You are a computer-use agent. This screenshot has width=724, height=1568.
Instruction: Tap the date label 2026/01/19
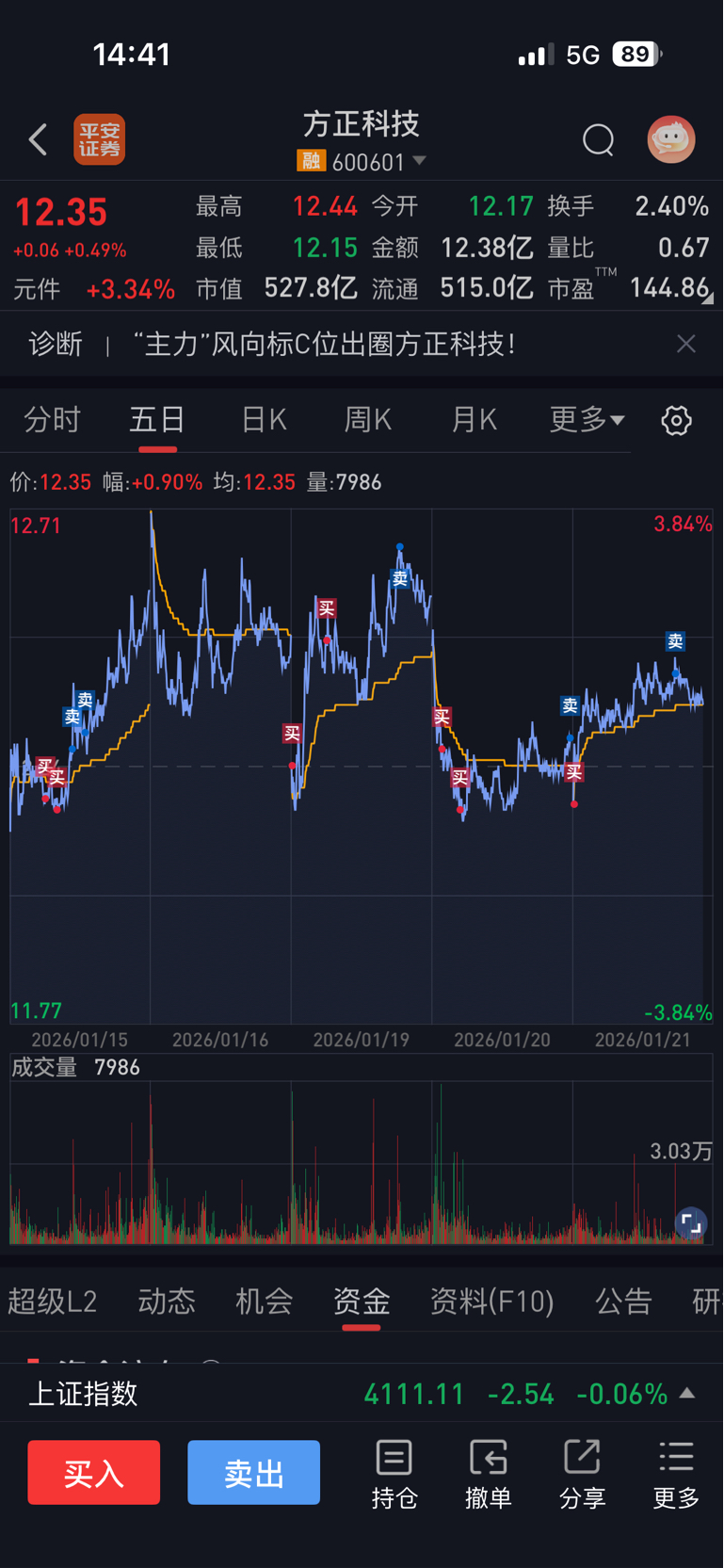(362, 1040)
